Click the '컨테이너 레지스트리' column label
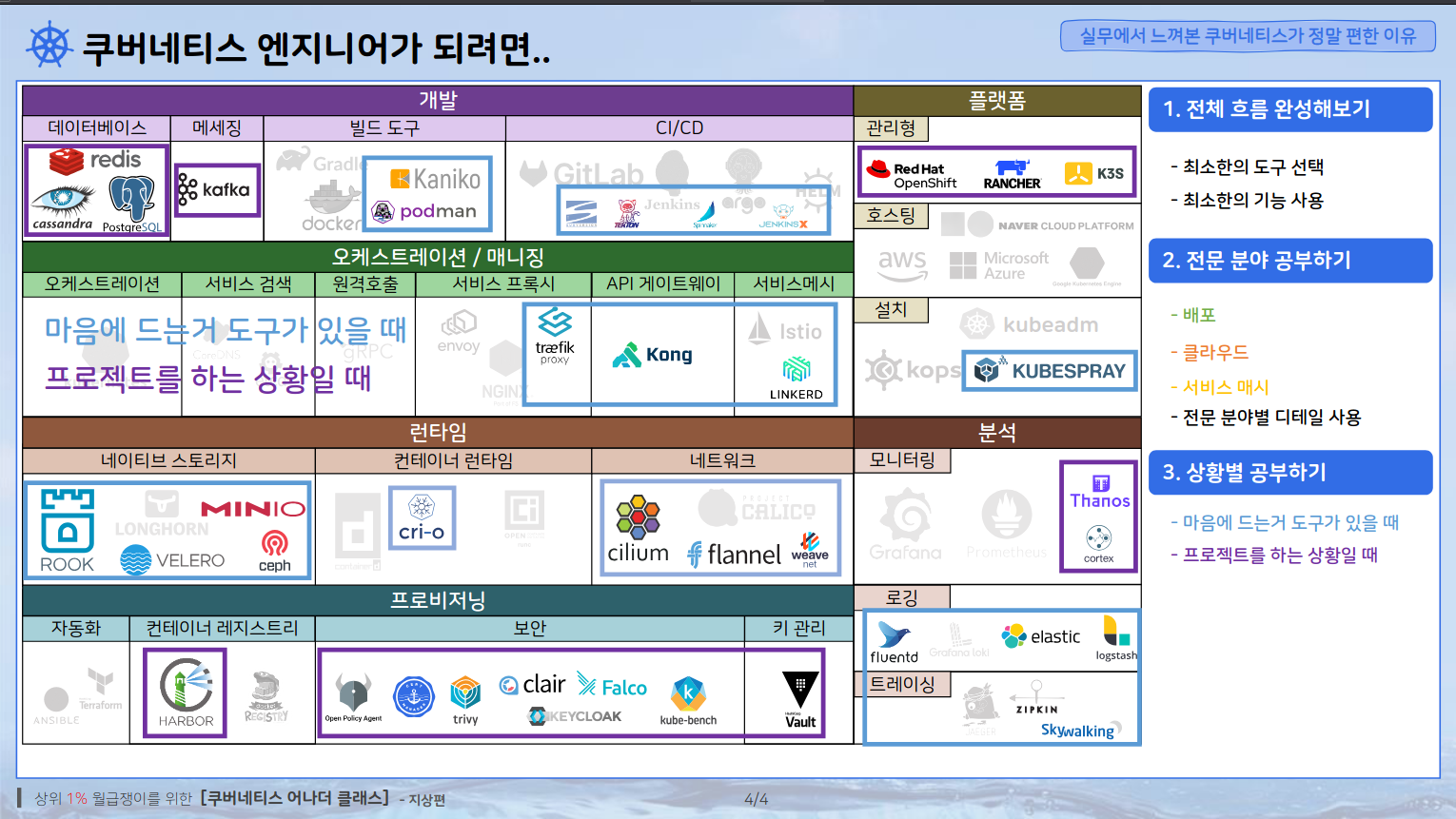 pyautogui.click(x=222, y=629)
